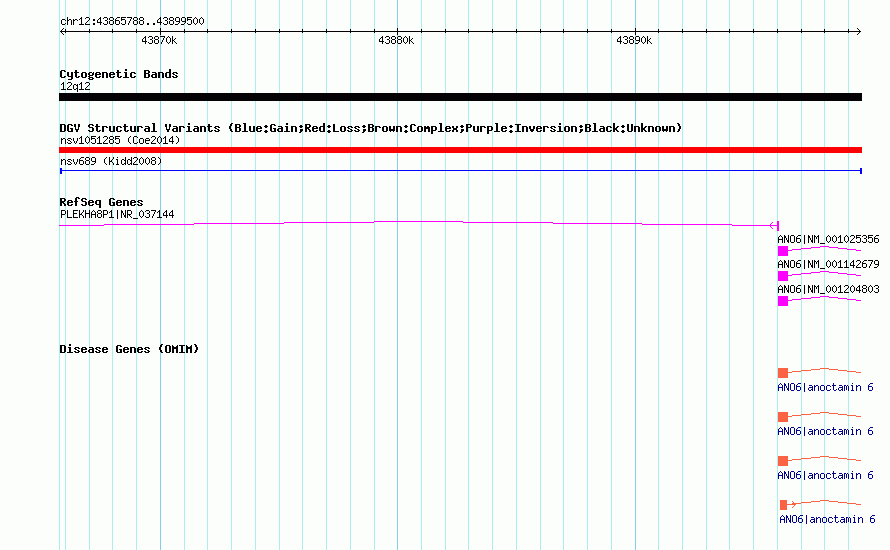
Task: Click the 43870k ruler tick label
Action: point(159,40)
